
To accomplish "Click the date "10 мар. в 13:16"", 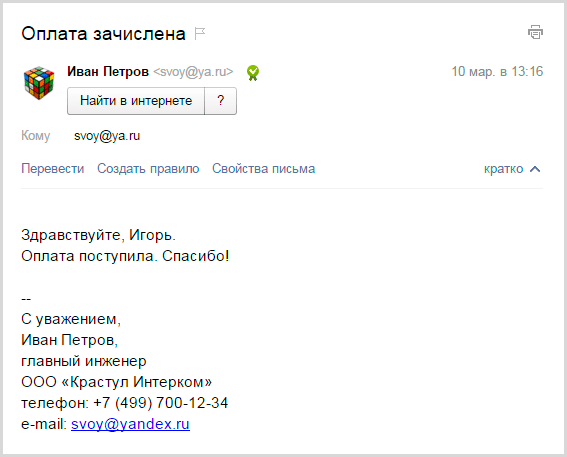I will [497, 71].
